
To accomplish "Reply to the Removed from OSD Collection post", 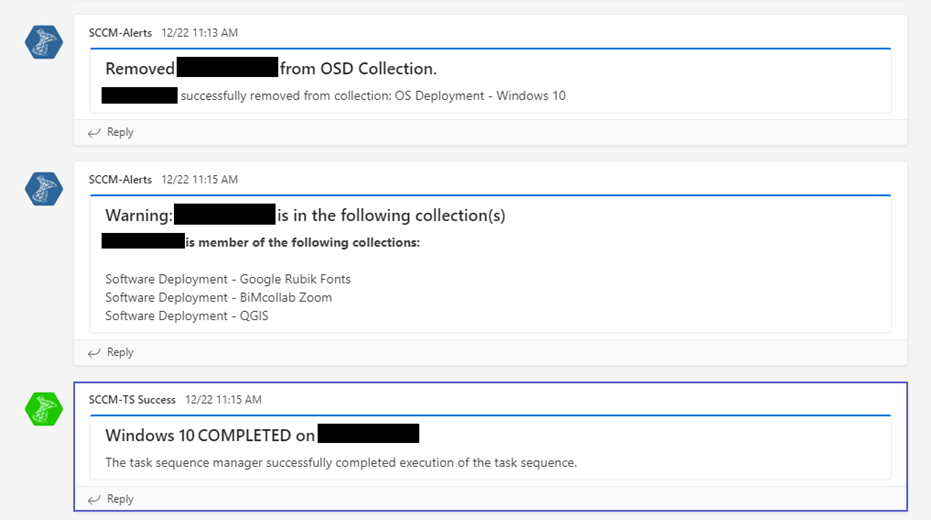I will [x=120, y=132].
